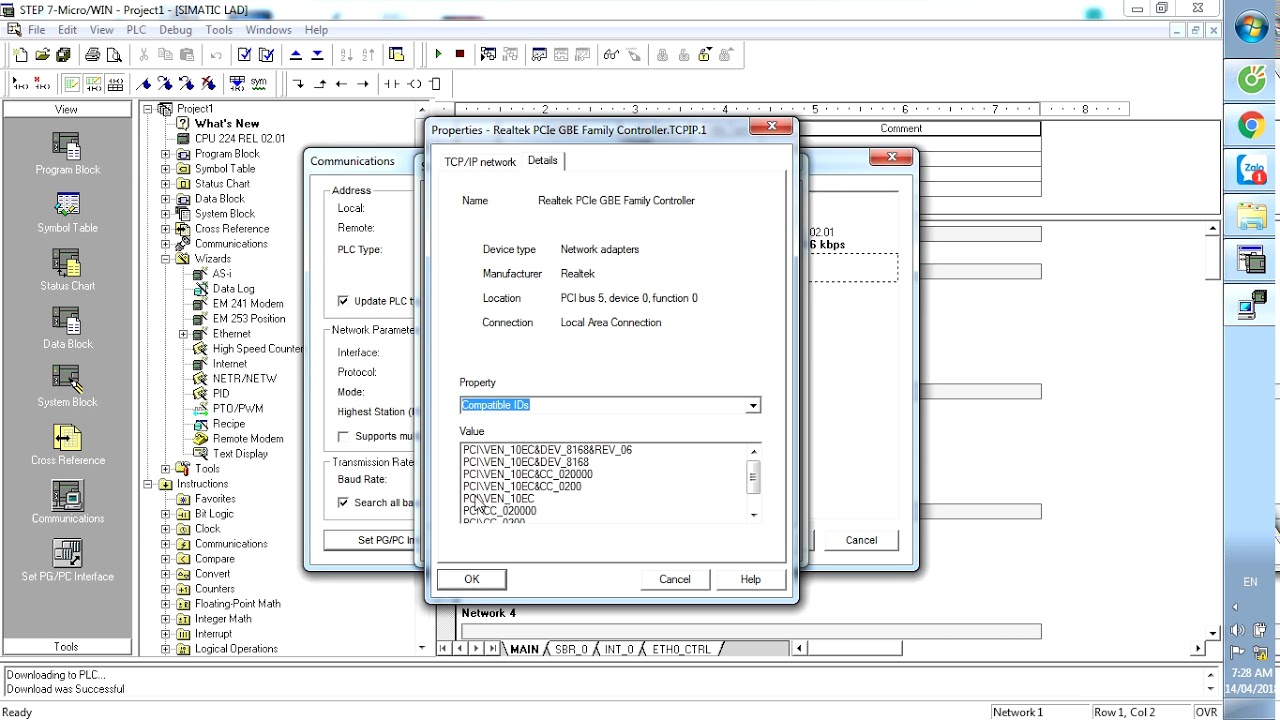Toggle the Update PLC type checkbox
The width and height of the screenshot is (1280, 720).
343,301
